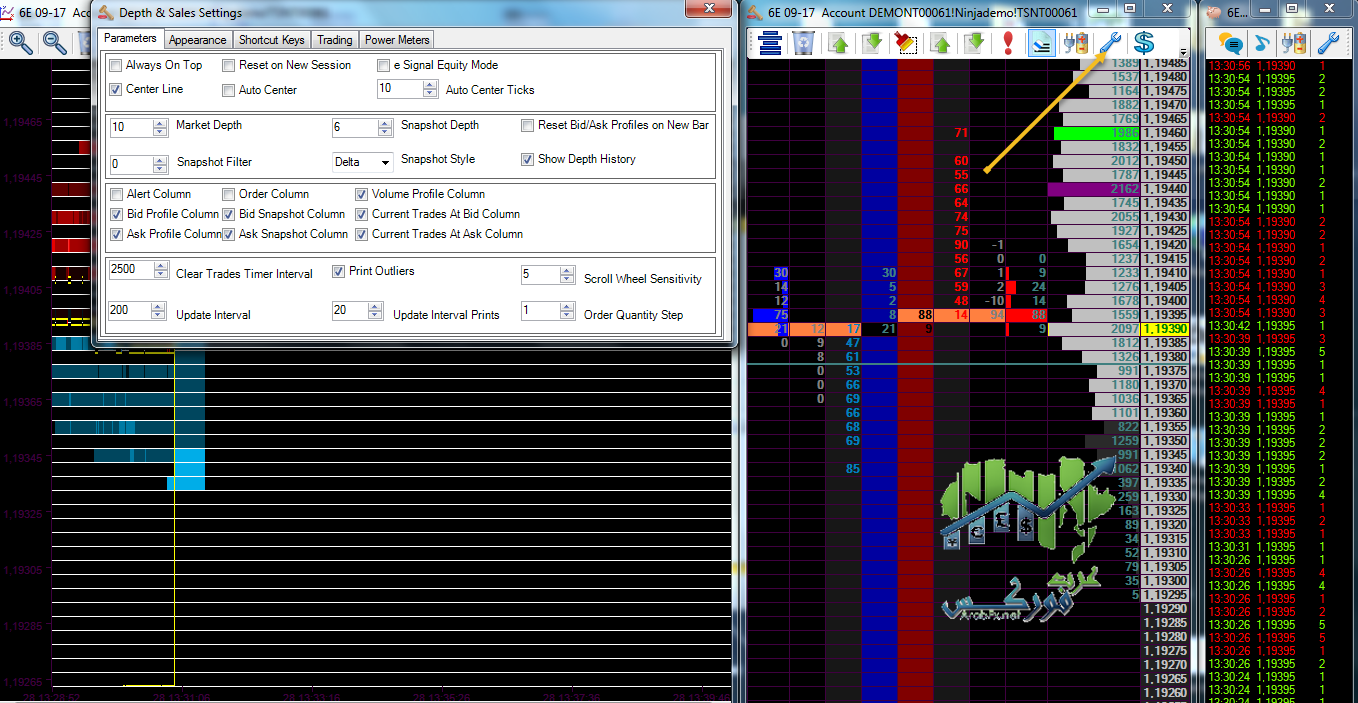Screen dimensions: 1358x703
Task: Click green down arrow left of paint brush icon
Action: coord(872,43)
